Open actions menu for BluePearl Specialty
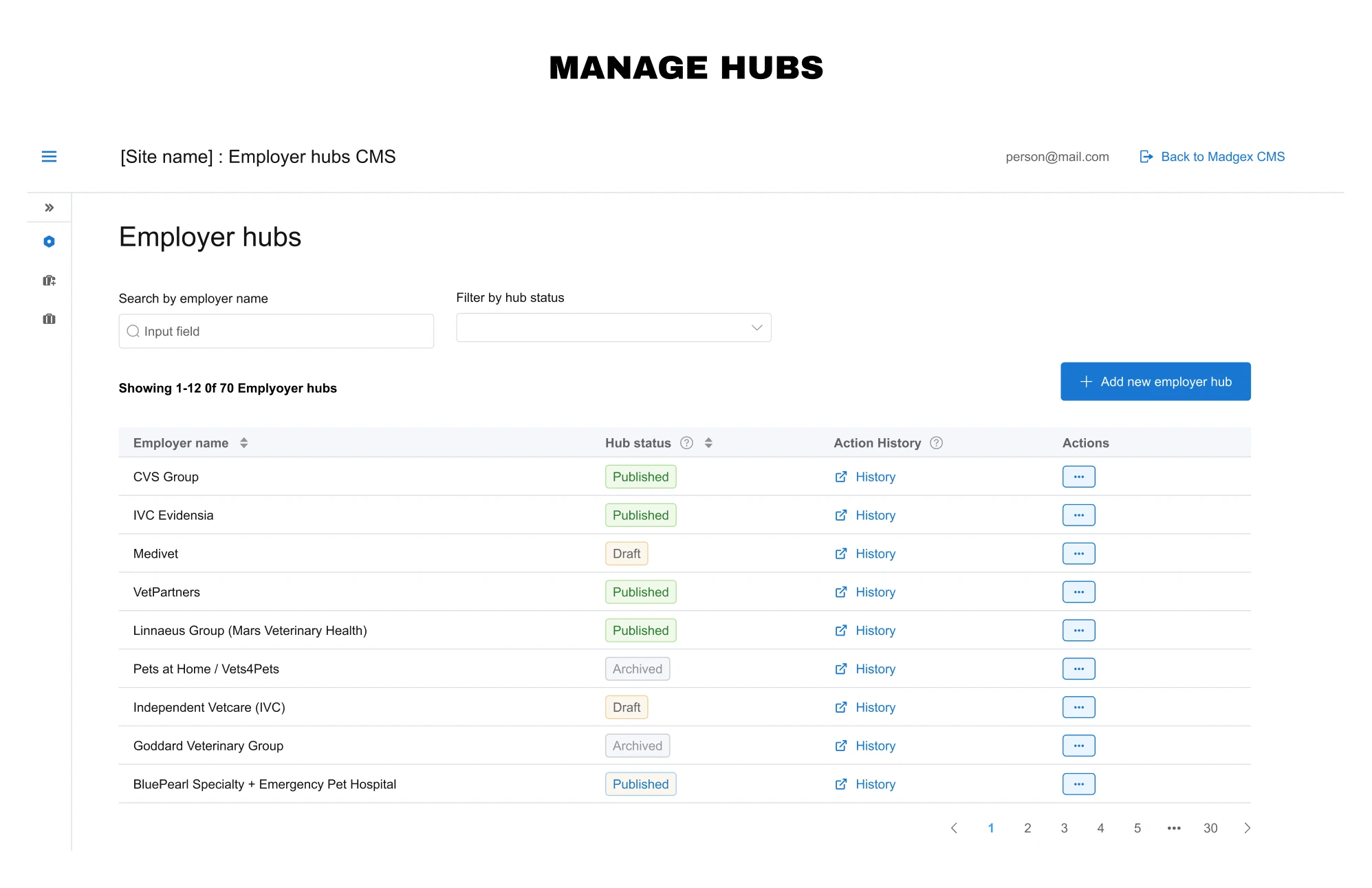 point(1078,784)
